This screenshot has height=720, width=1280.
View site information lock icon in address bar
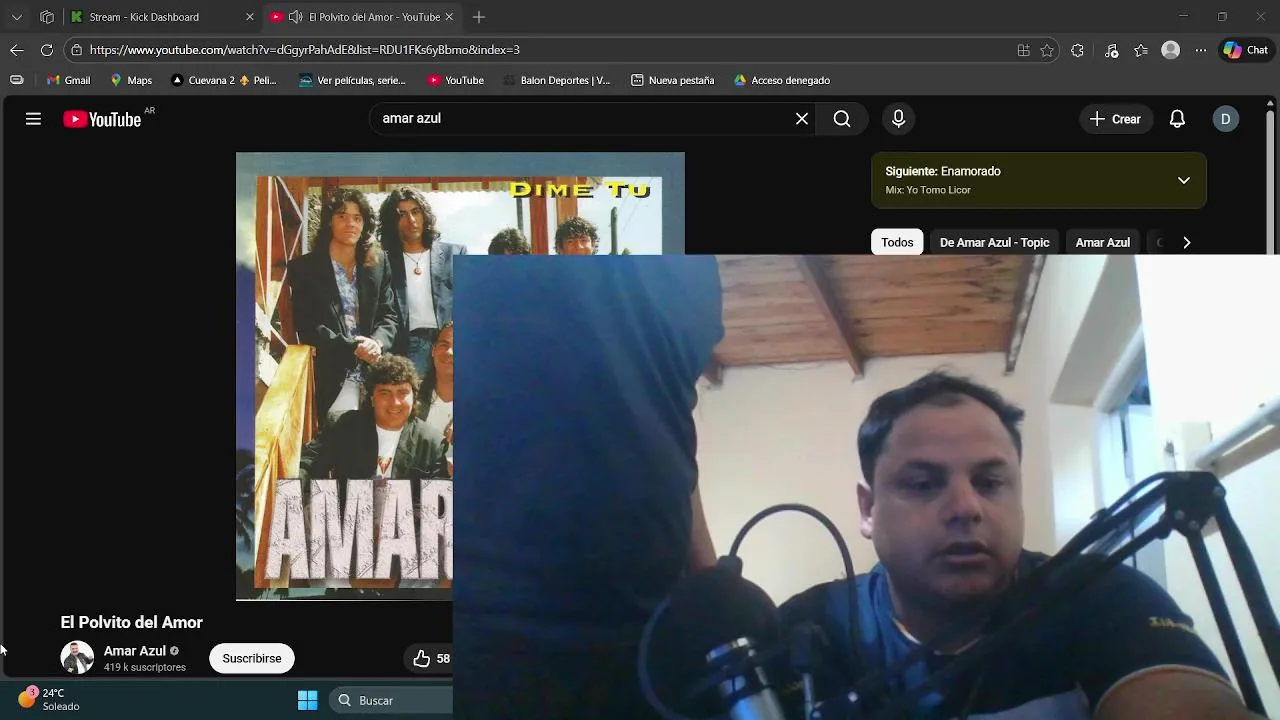(x=76, y=50)
